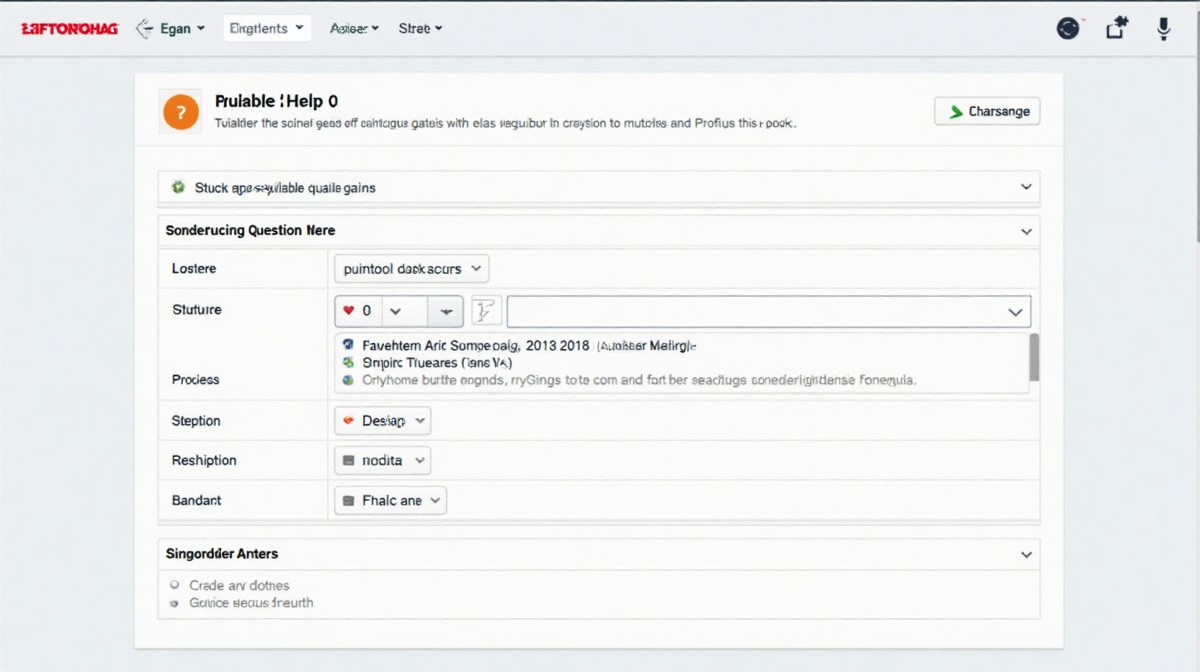Viewport: 1200px width, 672px height.
Task: Click the small icon button beside Stuture dropdown
Action: [486, 311]
